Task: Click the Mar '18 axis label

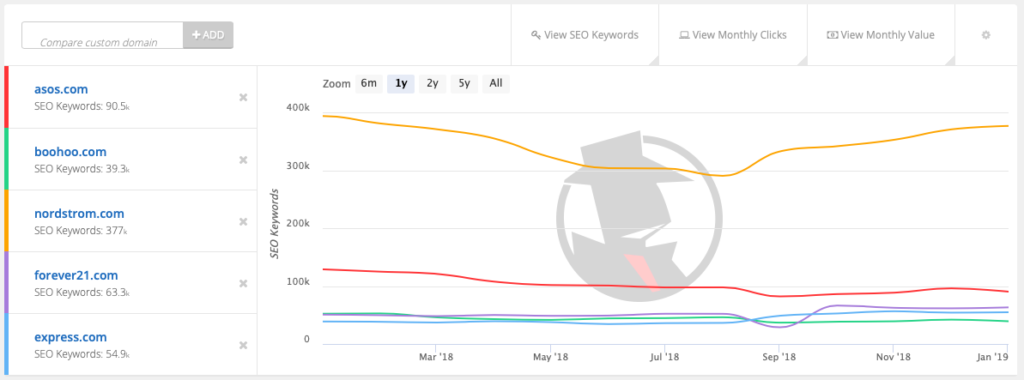Action: [436, 358]
